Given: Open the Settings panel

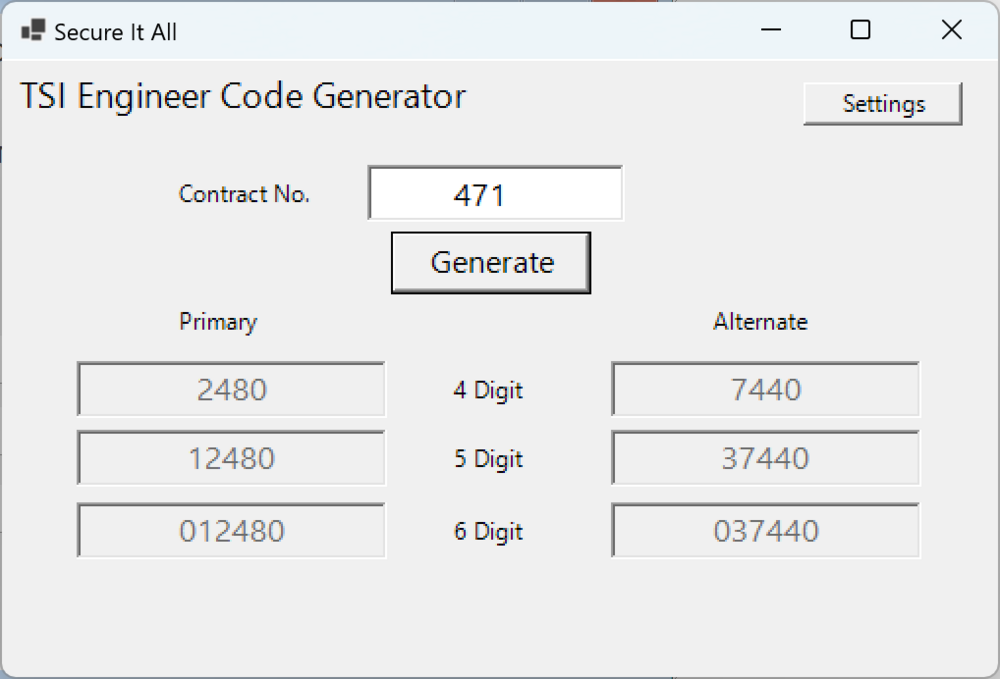Looking at the screenshot, I should tap(882, 103).
